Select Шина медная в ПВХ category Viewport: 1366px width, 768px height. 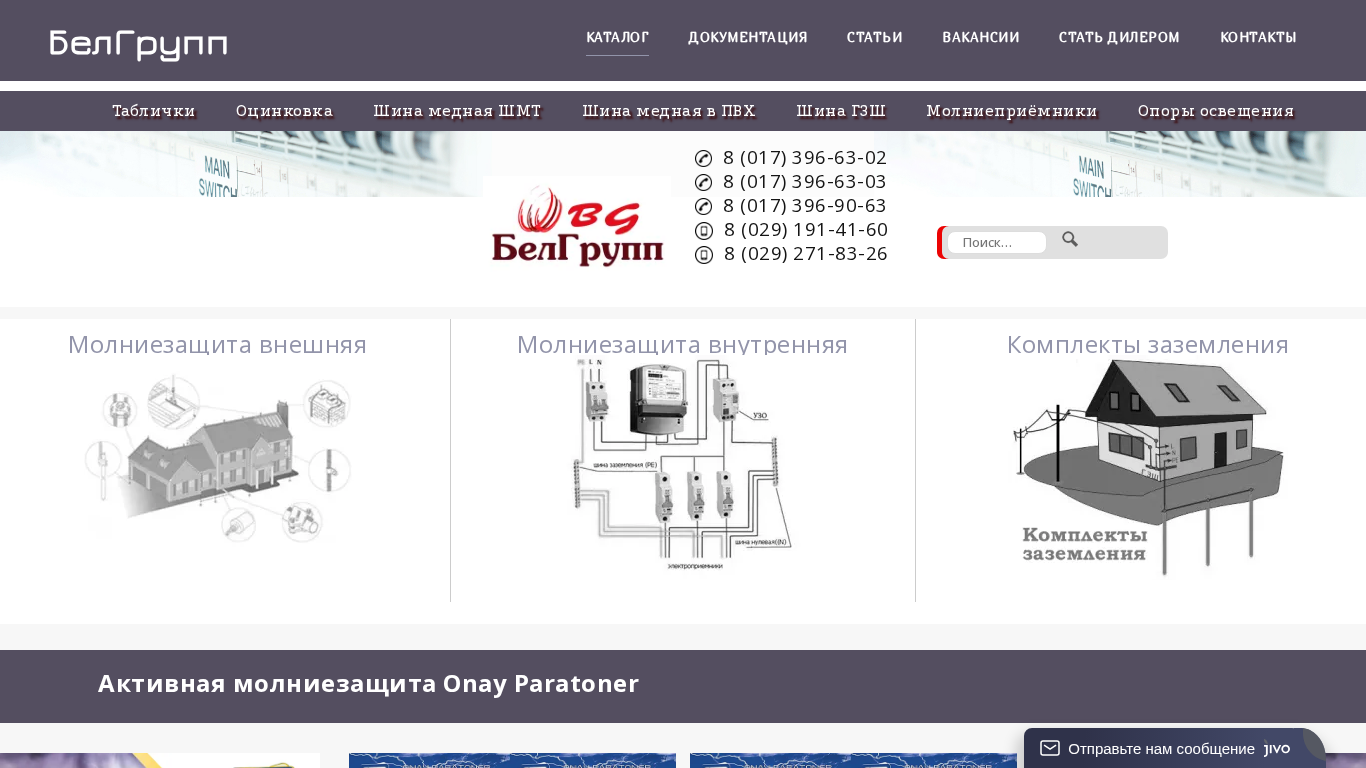tap(669, 111)
